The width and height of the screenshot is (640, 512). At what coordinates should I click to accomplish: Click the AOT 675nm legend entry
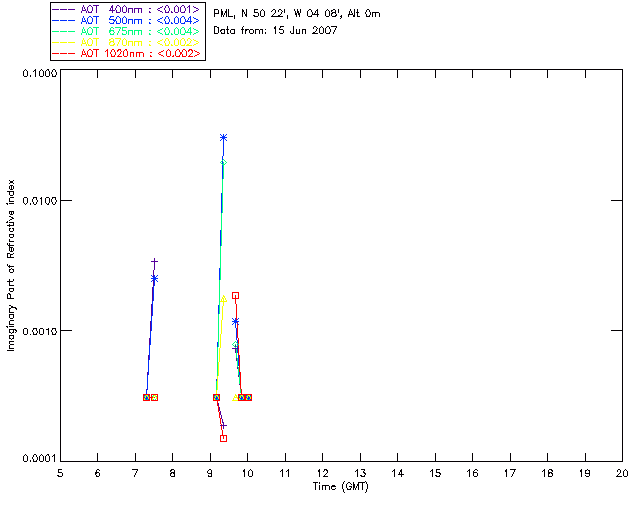pyautogui.click(x=126, y=31)
